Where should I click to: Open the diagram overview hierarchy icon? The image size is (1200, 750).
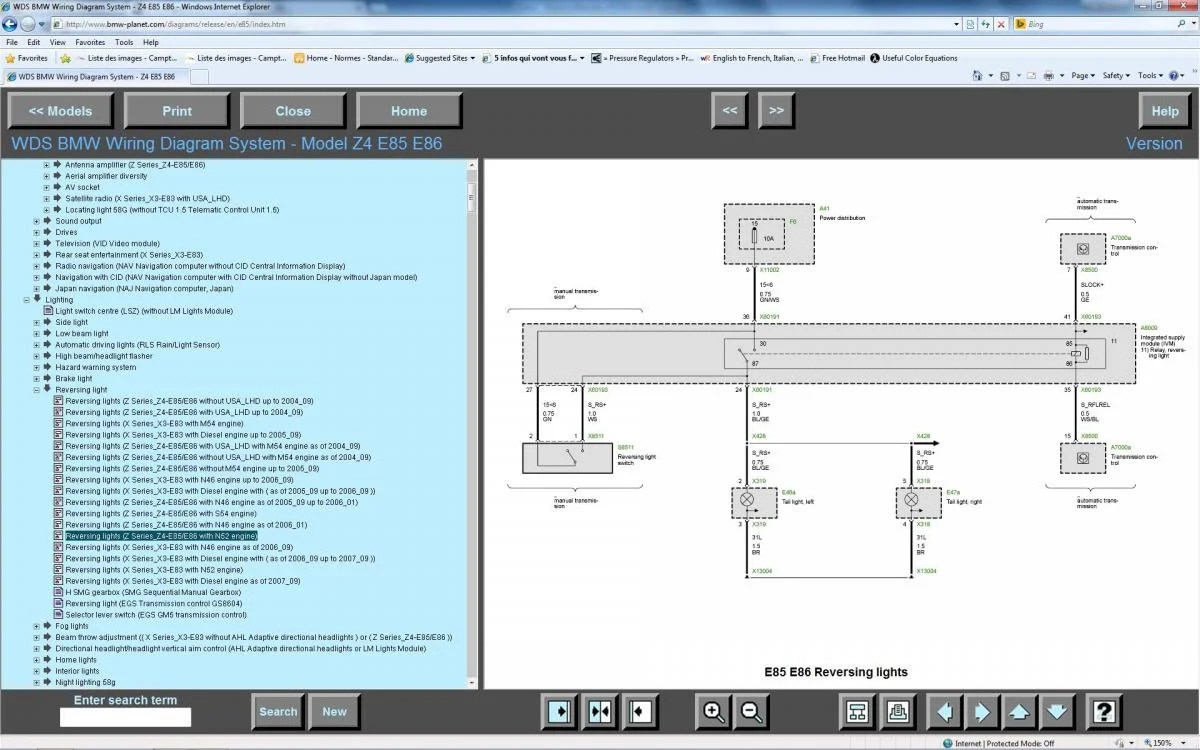click(857, 712)
